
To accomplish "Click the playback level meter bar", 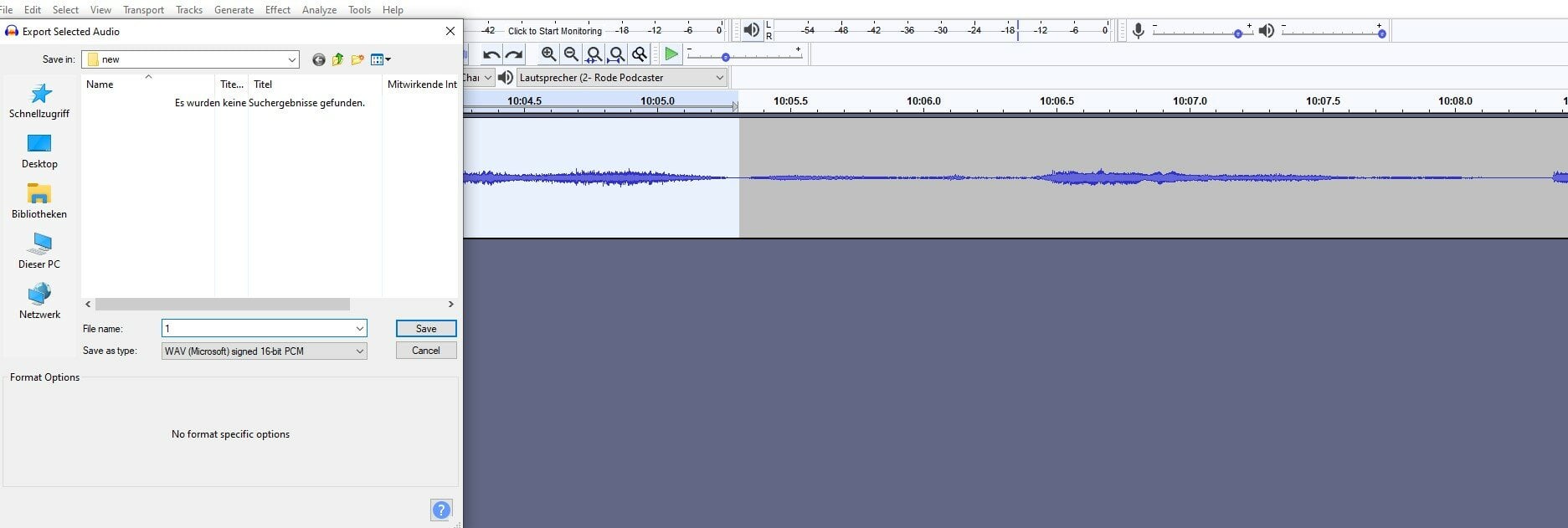I will 943,31.
